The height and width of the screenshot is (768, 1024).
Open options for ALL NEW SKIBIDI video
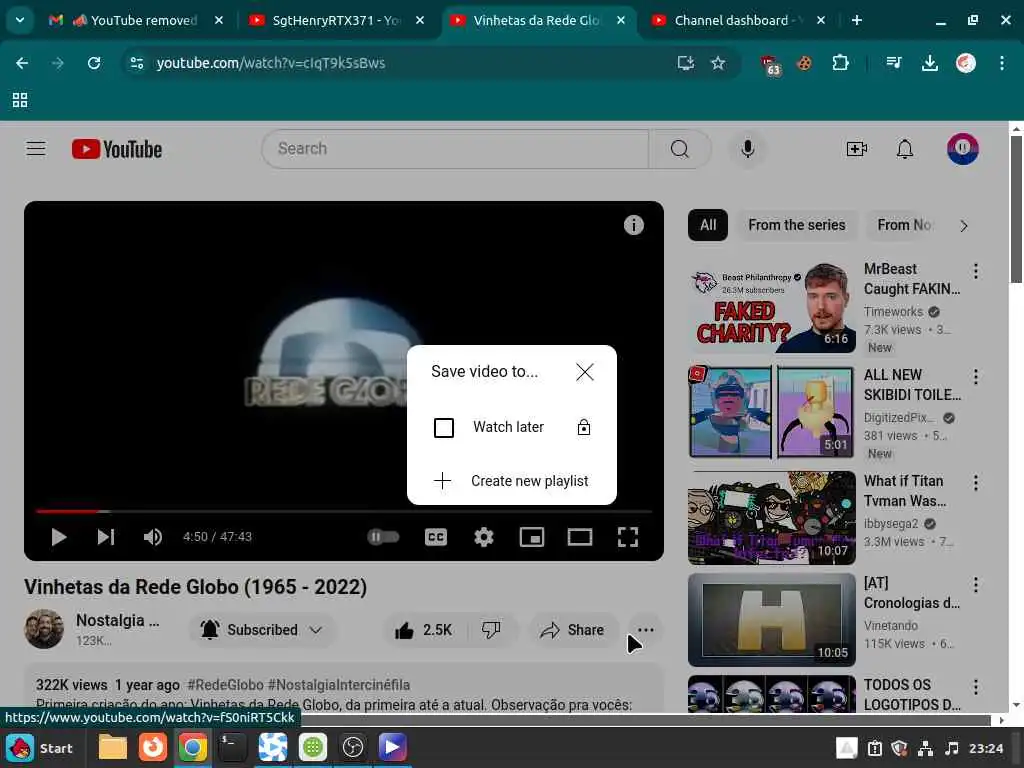[x=975, y=376]
